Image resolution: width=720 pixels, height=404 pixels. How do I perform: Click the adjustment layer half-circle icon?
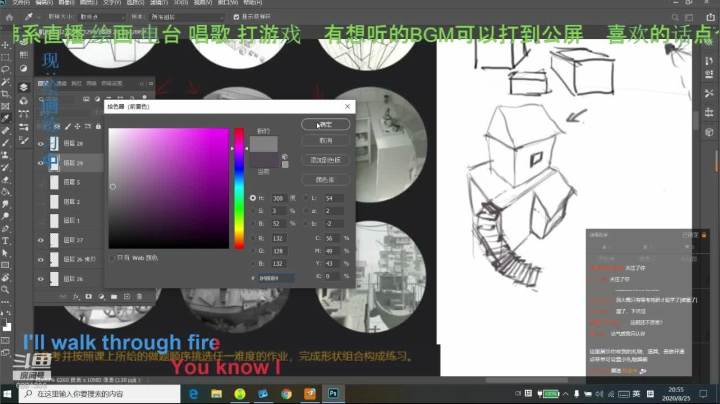(x=101, y=297)
